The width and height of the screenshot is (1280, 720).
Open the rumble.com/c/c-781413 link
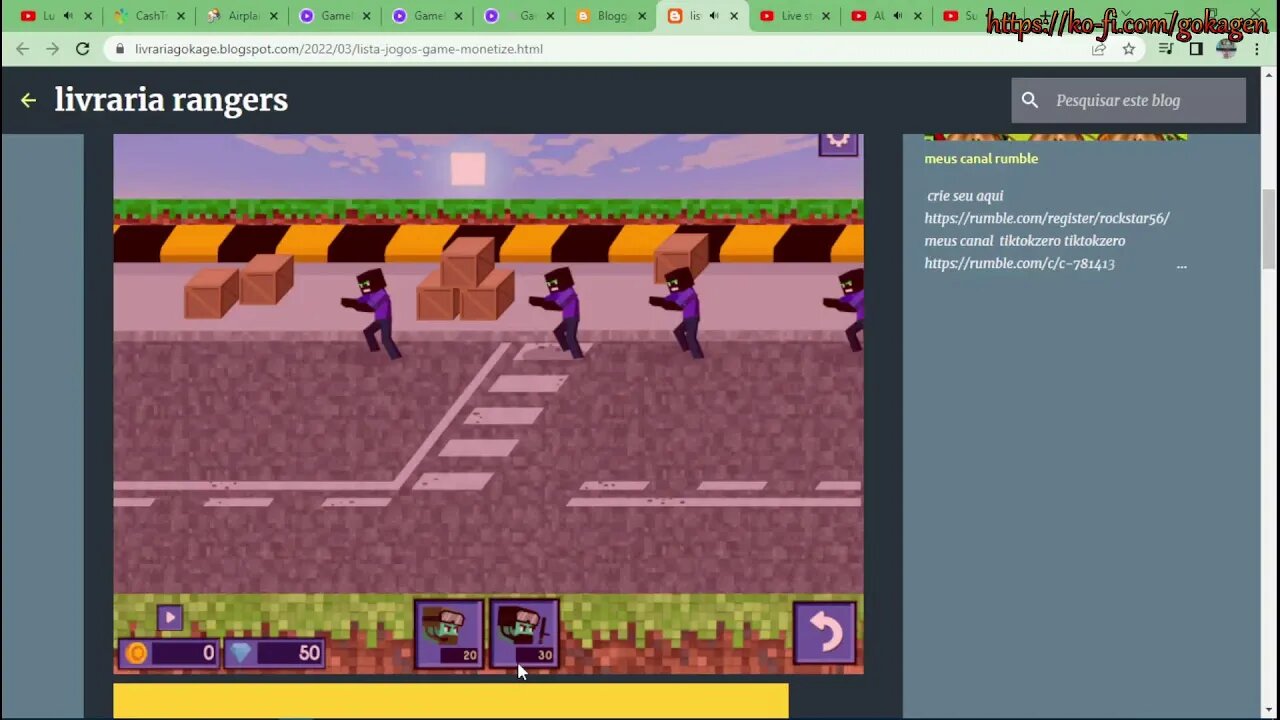pos(1019,264)
